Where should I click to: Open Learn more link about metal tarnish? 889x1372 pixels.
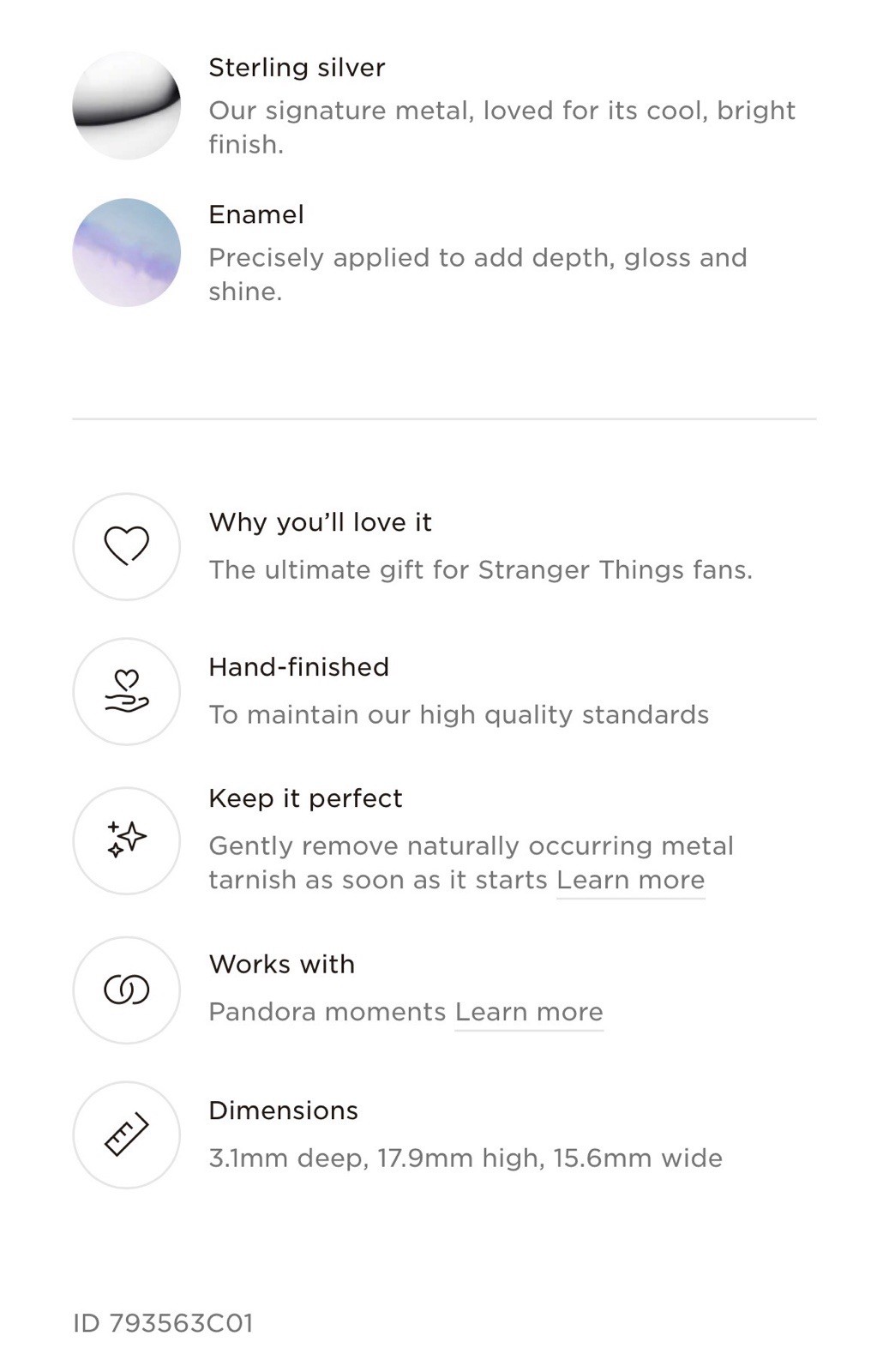click(630, 880)
